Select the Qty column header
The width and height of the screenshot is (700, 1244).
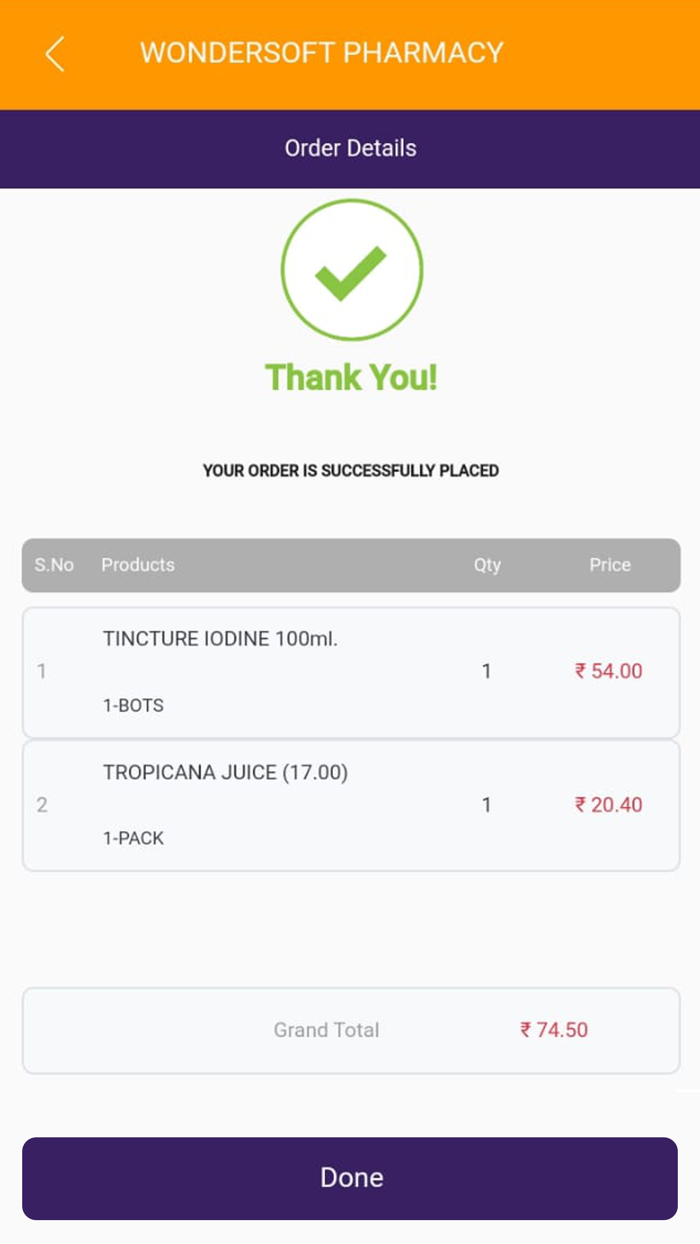click(487, 565)
